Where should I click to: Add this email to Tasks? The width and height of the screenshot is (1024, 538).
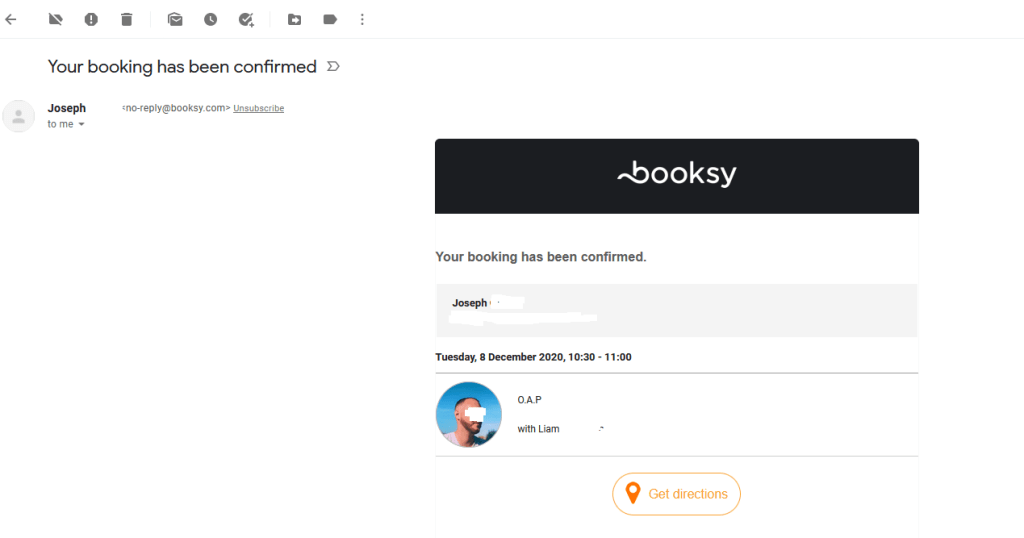pyautogui.click(x=246, y=19)
